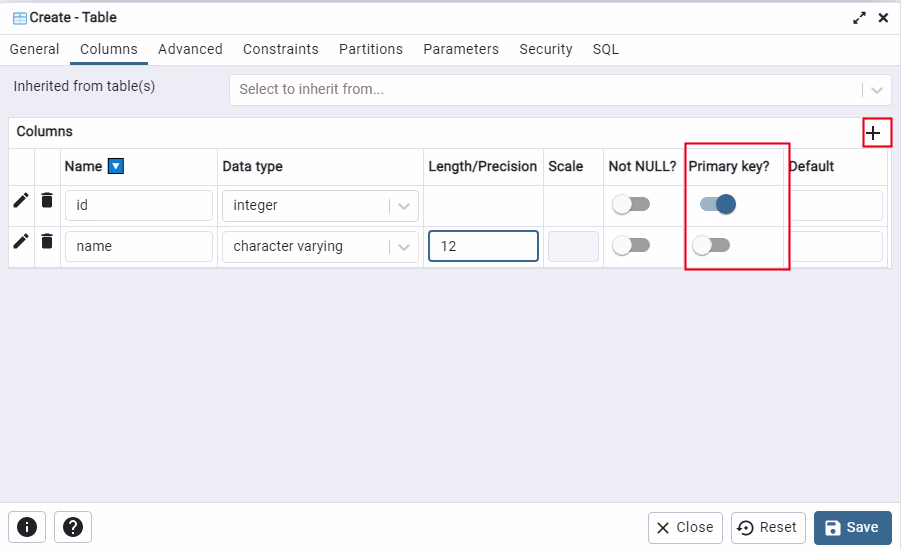Open the help question mark button
The height and width of the screenshot is (549, 901).
[73, 527]
